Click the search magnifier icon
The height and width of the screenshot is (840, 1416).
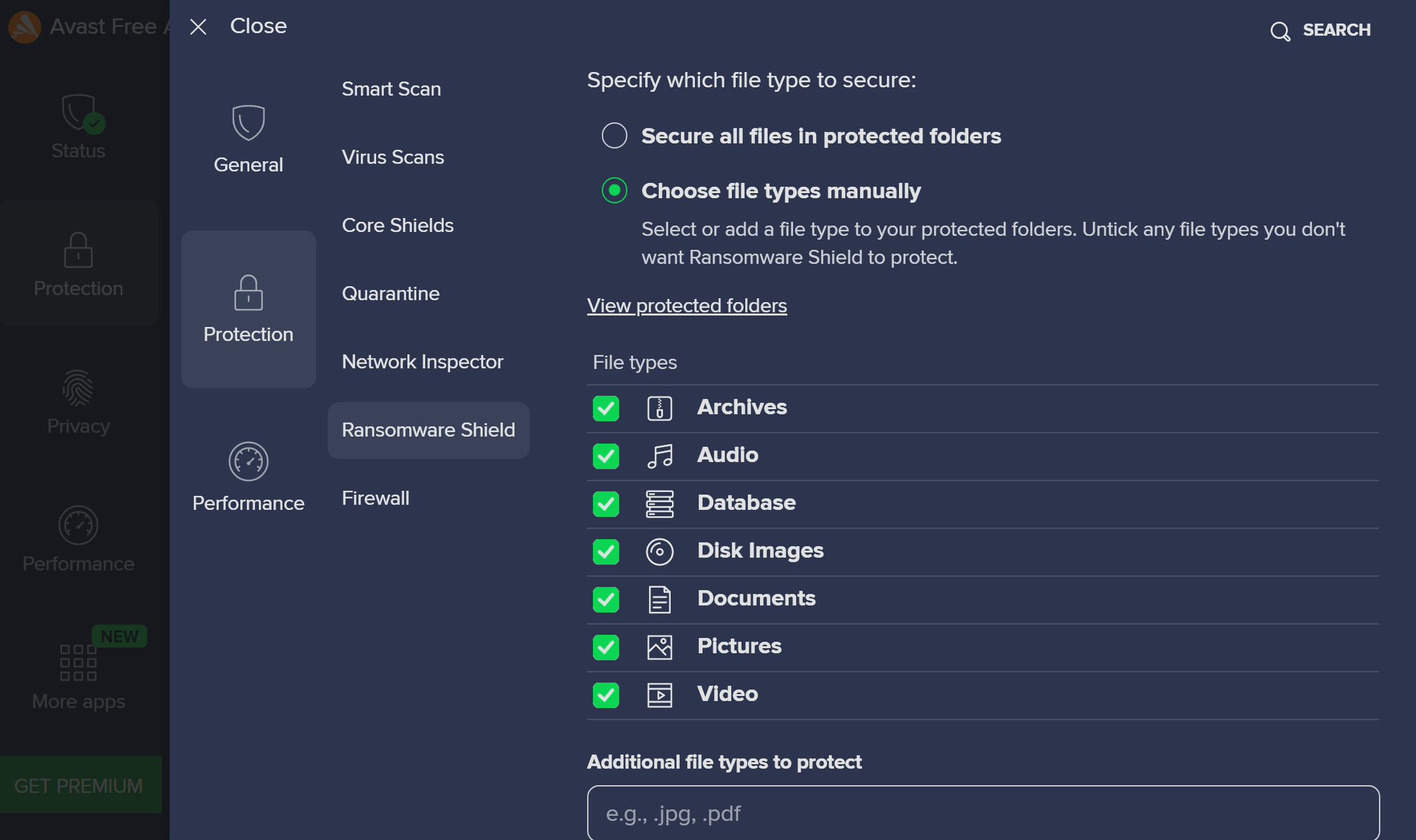pos(1280,31)
